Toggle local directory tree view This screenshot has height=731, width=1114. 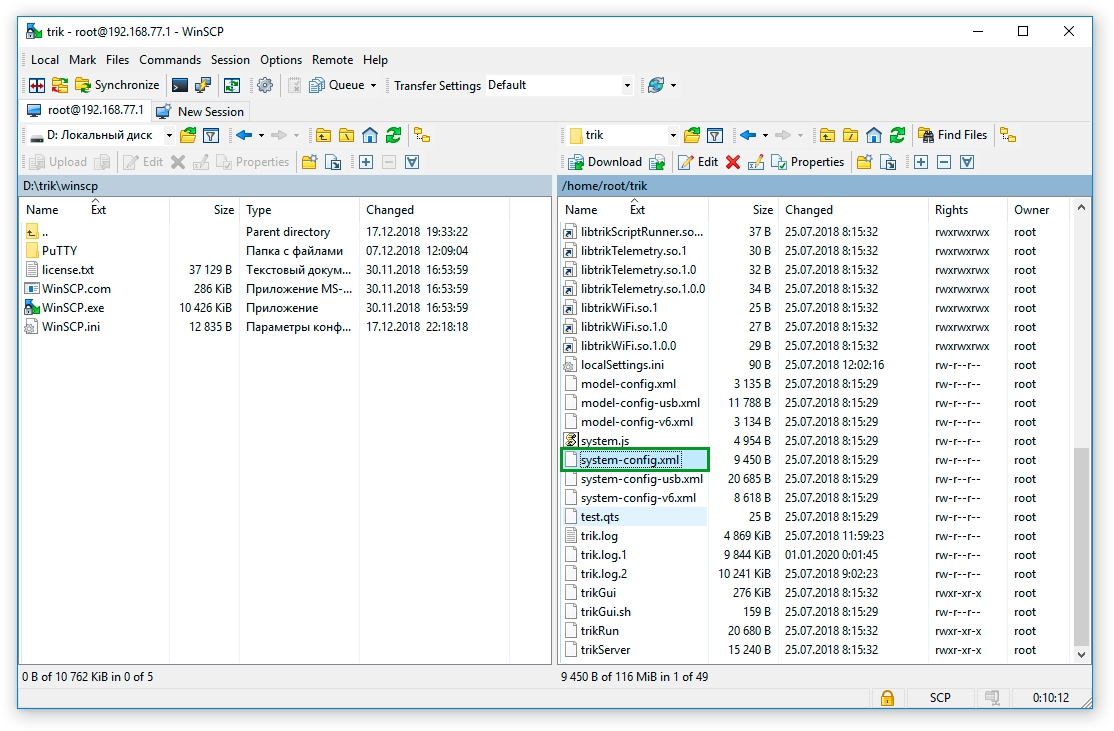422,135
